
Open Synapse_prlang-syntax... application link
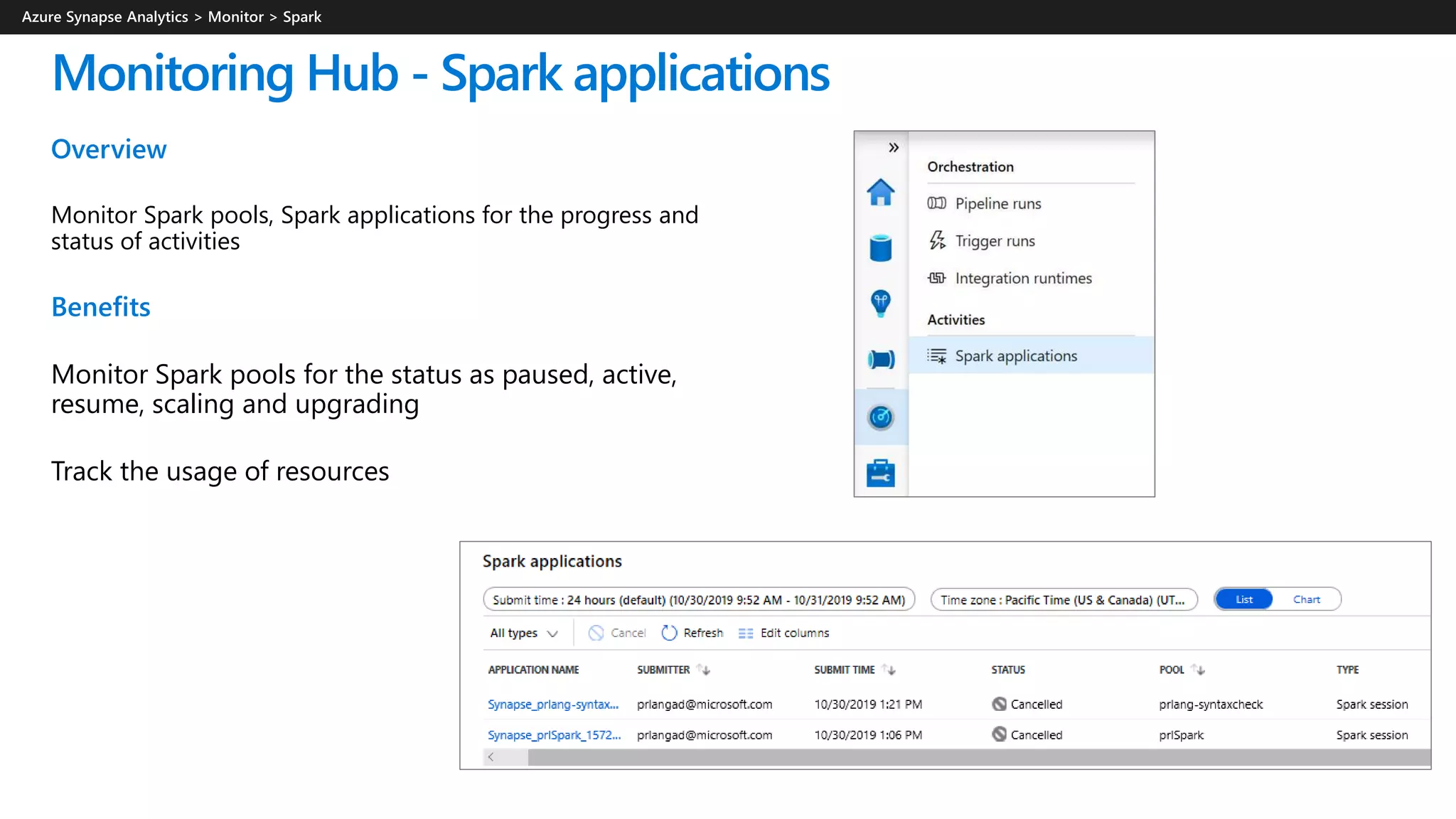pyautogui.click(x=553, y=705)
